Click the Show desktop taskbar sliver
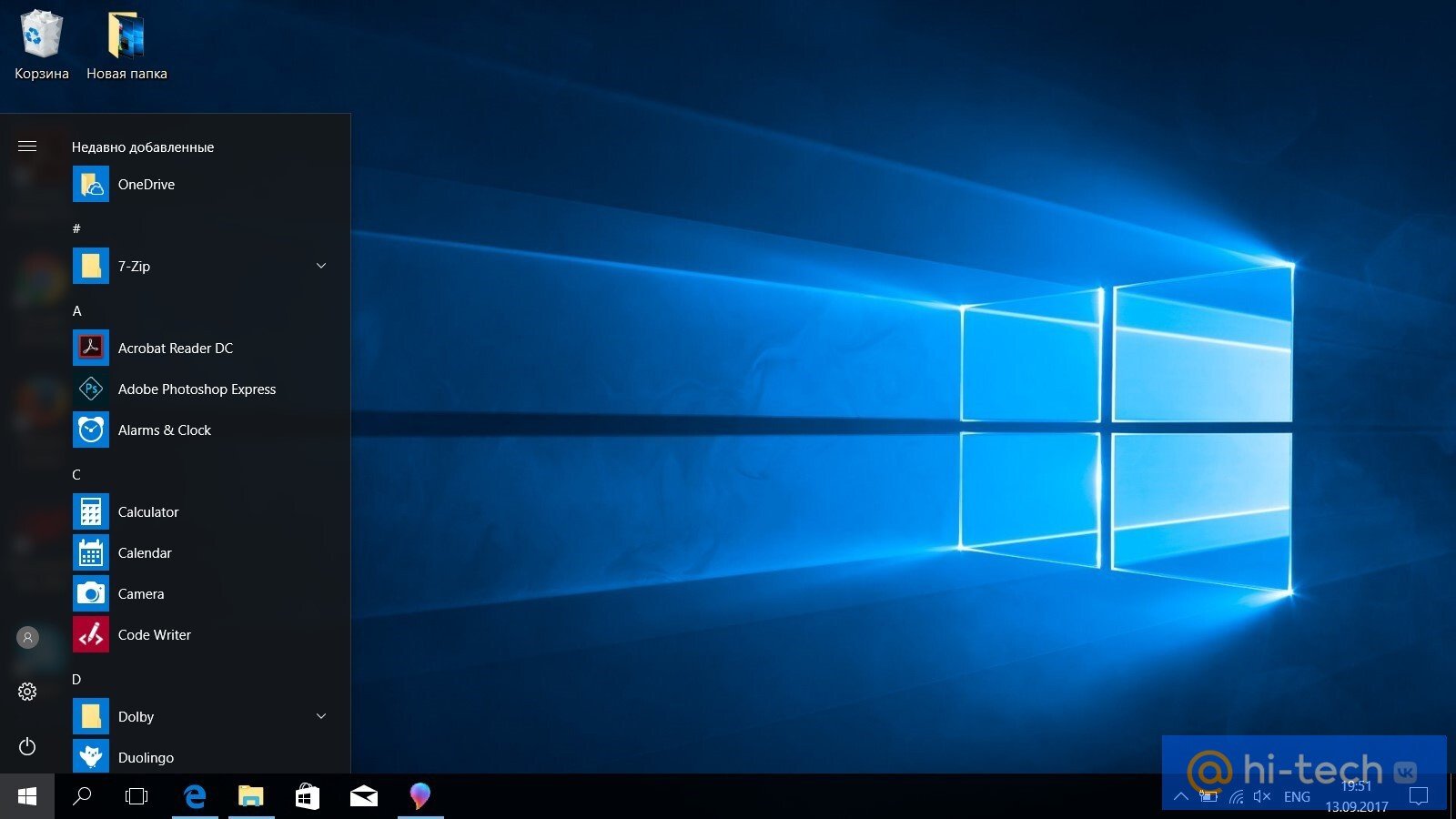This screenshot has width=1456, height=819. pos(1452,796)
